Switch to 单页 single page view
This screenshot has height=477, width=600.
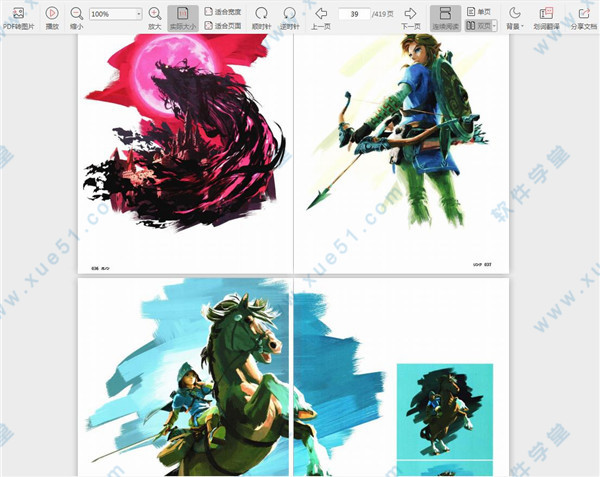[x=479, y=12]
